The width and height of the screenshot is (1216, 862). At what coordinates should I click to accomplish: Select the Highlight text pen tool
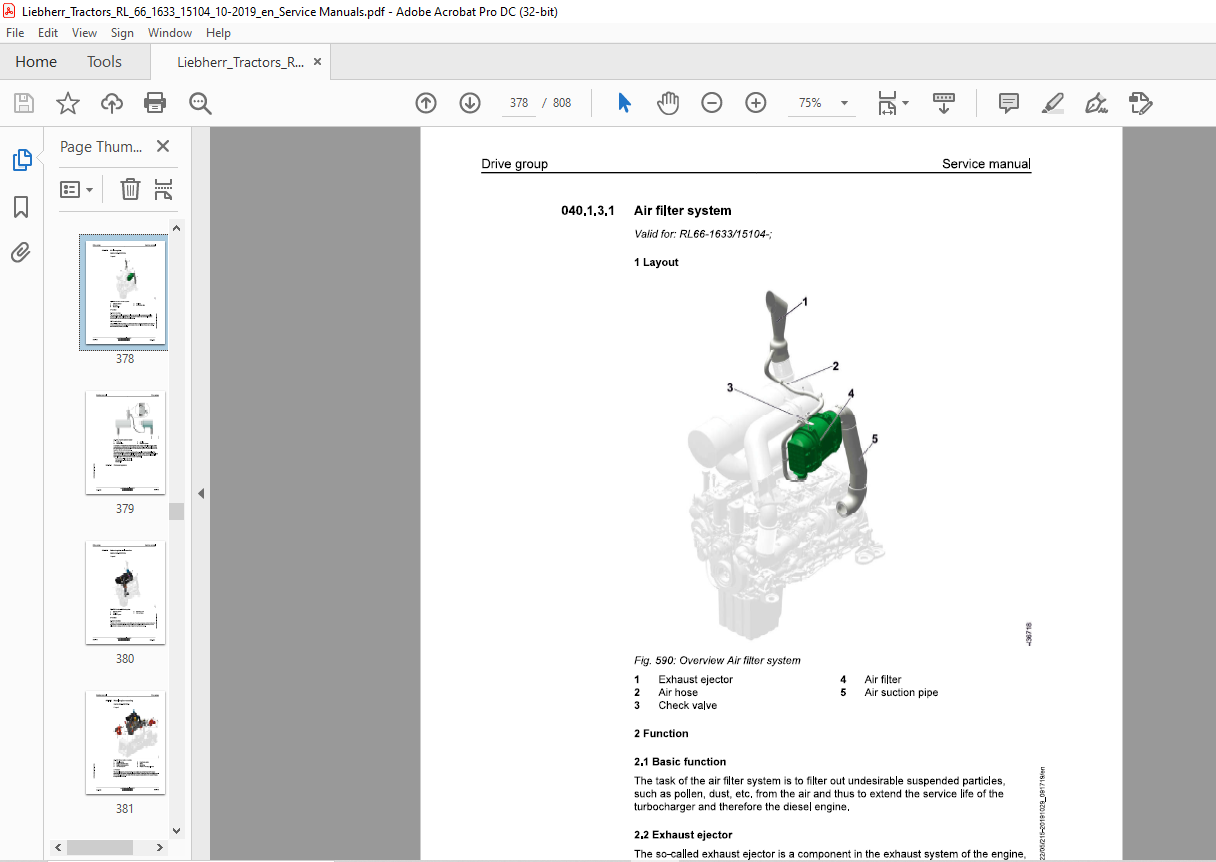[1052, 103]
